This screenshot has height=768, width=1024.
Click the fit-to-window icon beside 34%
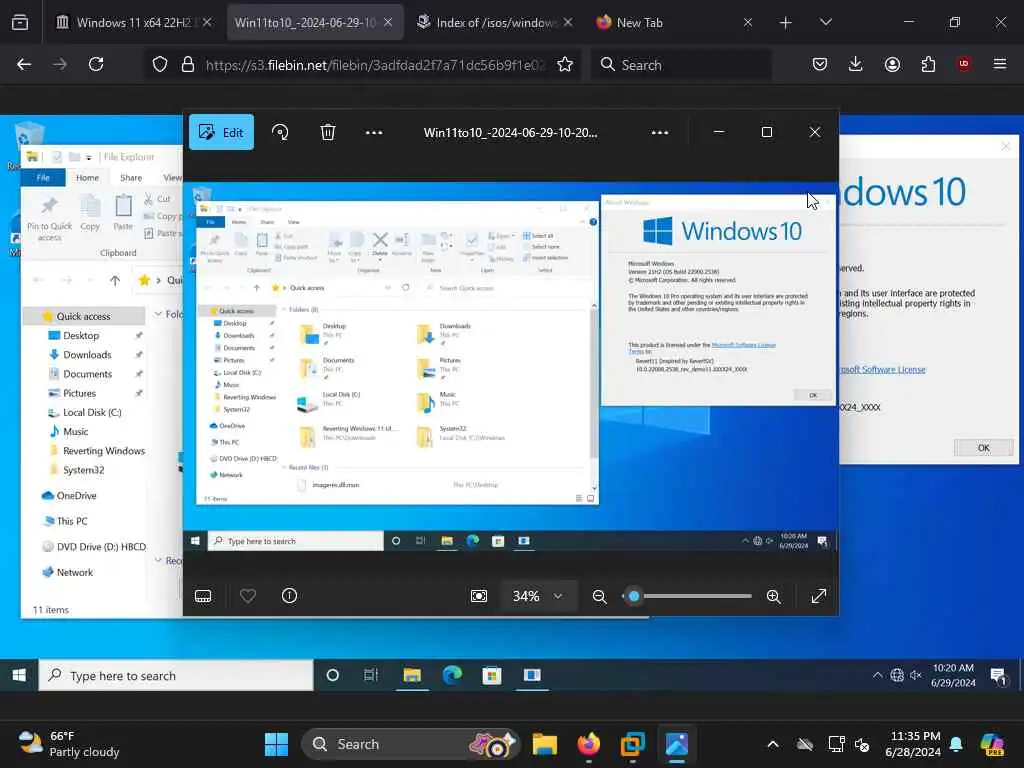pos(479,596)
